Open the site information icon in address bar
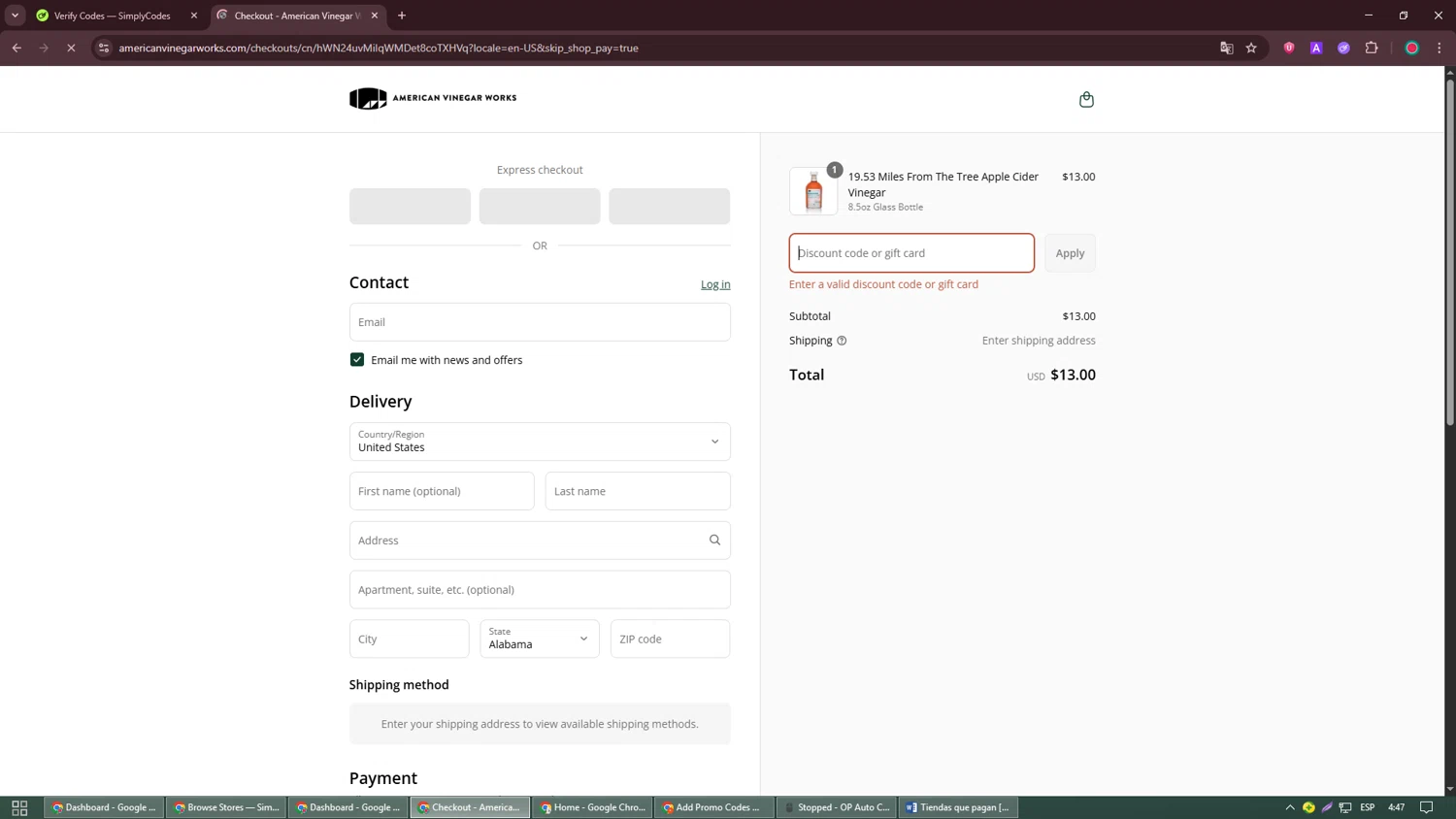 (x=104, y=48)
